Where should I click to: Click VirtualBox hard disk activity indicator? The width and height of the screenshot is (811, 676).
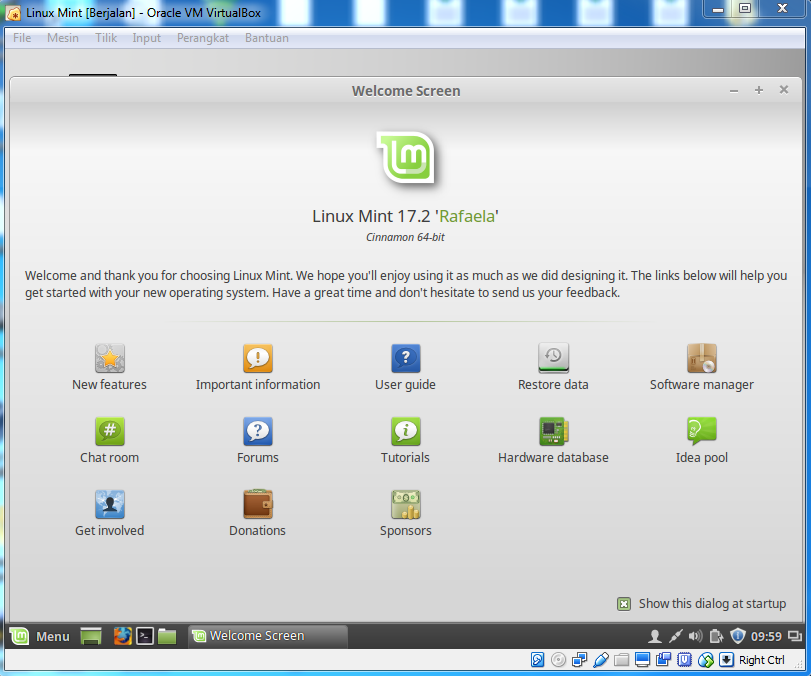(537, 660)
